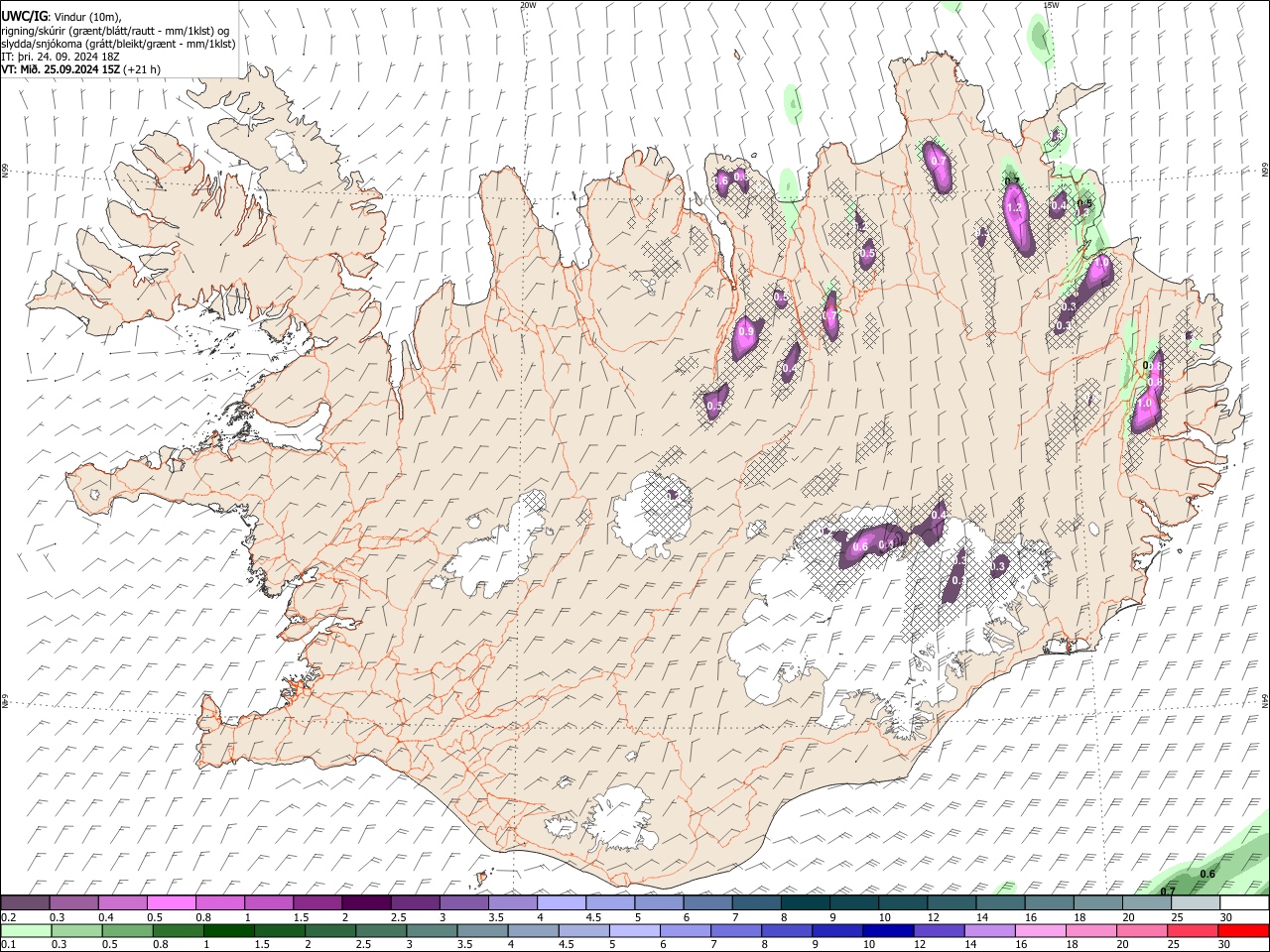This screenshot has width=1270, height=952.
Task: Click the 0.2 label in upper legend row
Action: click(x=8, y=917)
